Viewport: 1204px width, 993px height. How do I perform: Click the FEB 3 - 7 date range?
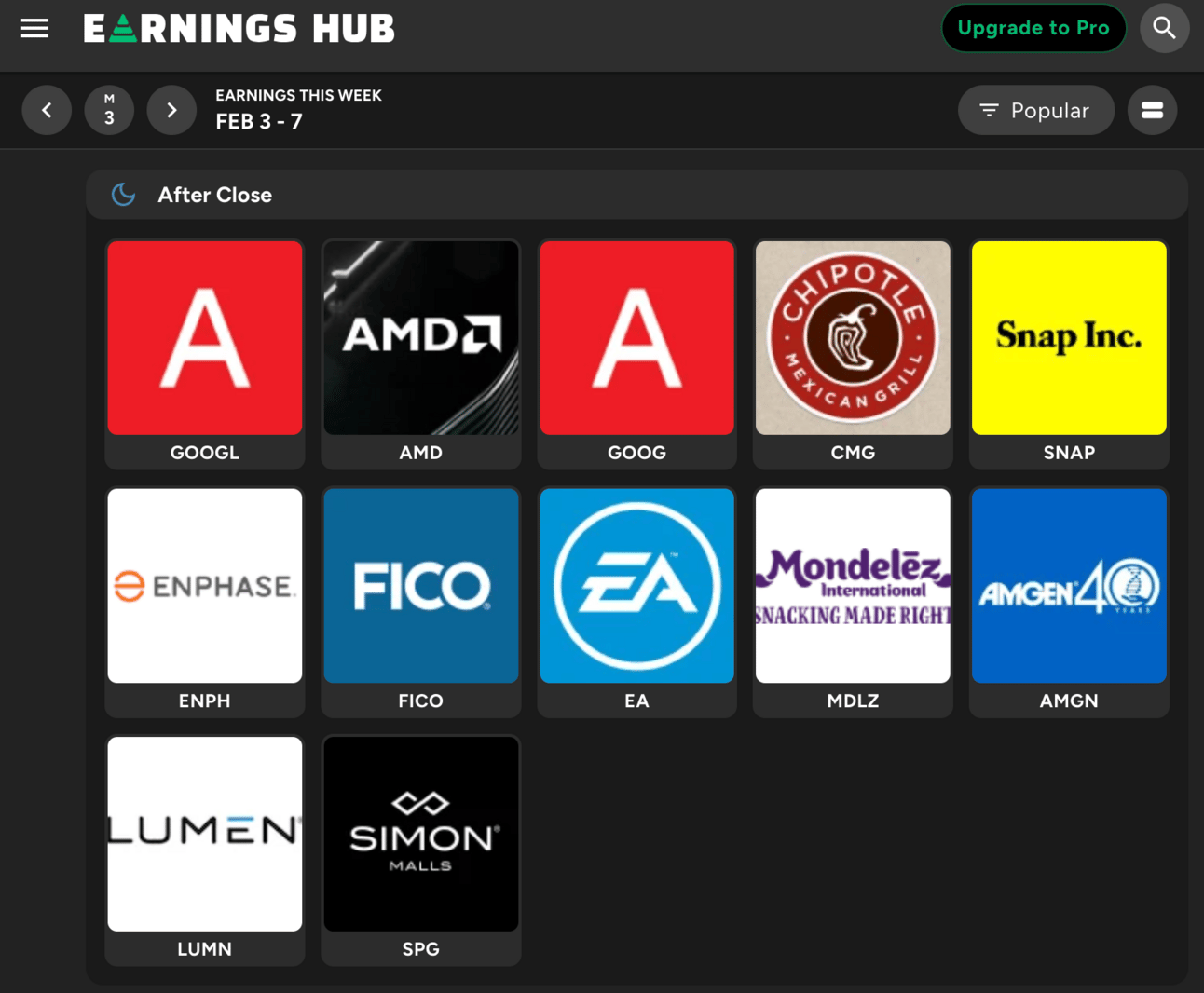(259, 122)
